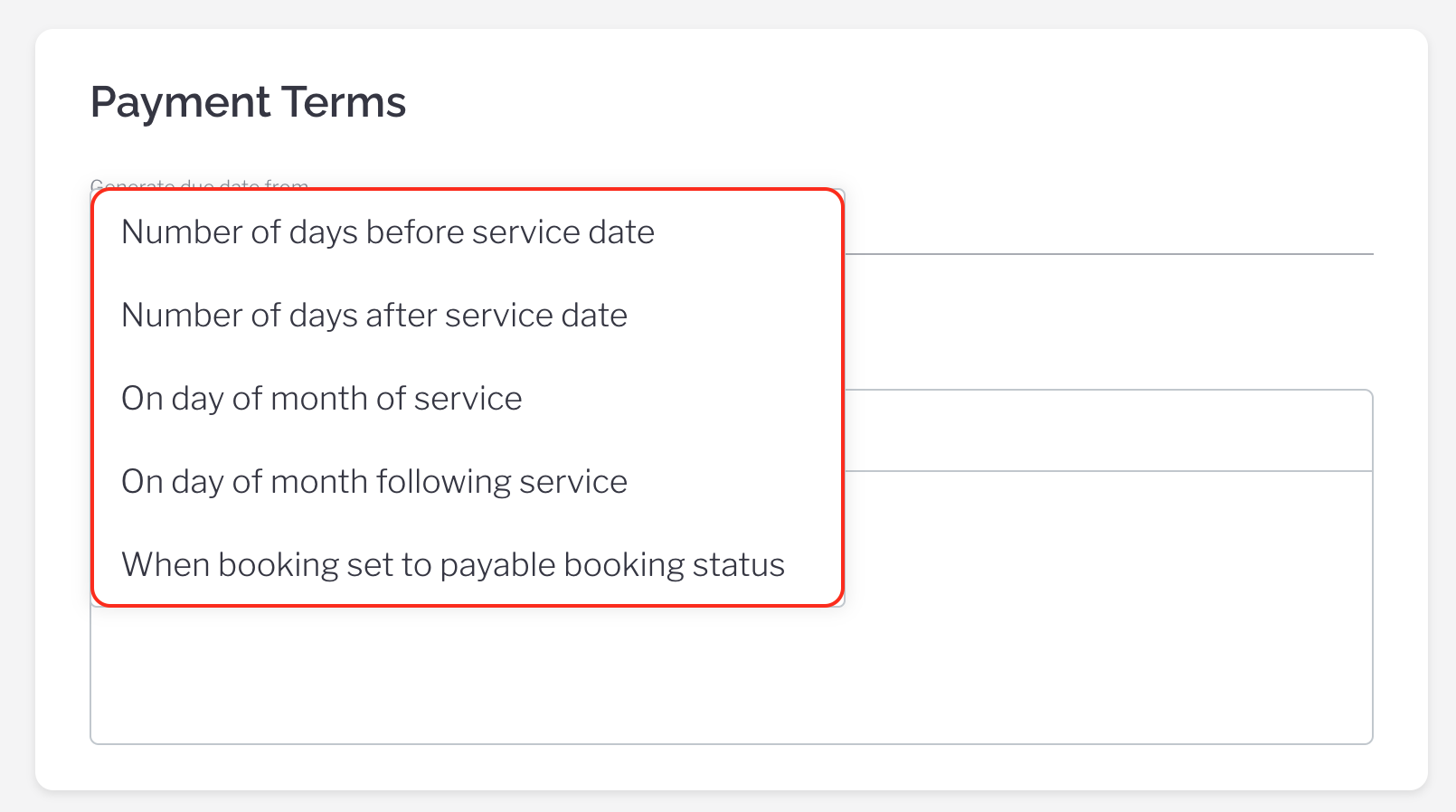
Task: Select 'Number of days before service date'
Action: pos(387,232)
